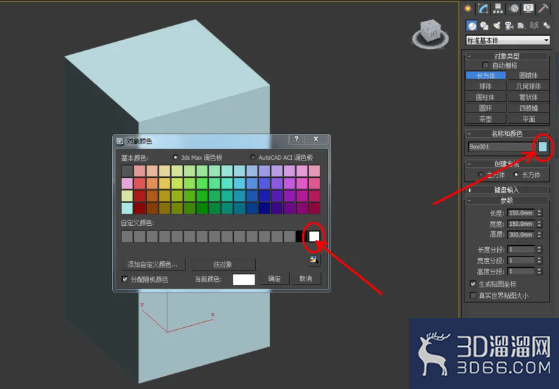Adjust the 长度分段 spinner arrows
This screenshot has height=389, width=559.
click(539, 249)
